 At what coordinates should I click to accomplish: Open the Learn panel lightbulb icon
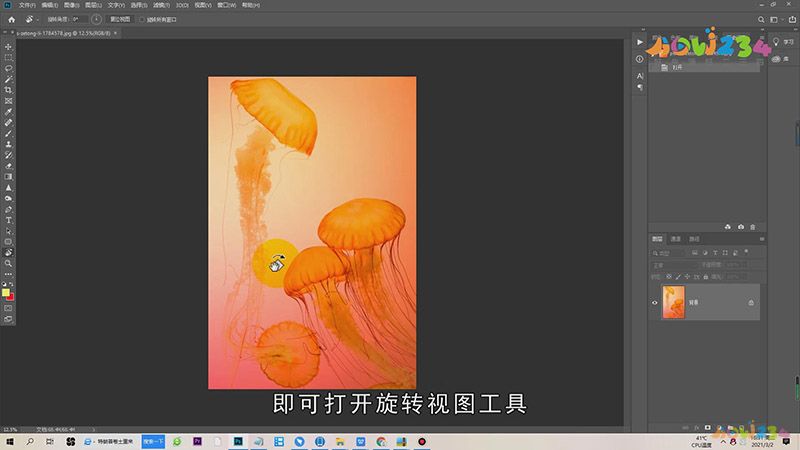coord(776,42)
